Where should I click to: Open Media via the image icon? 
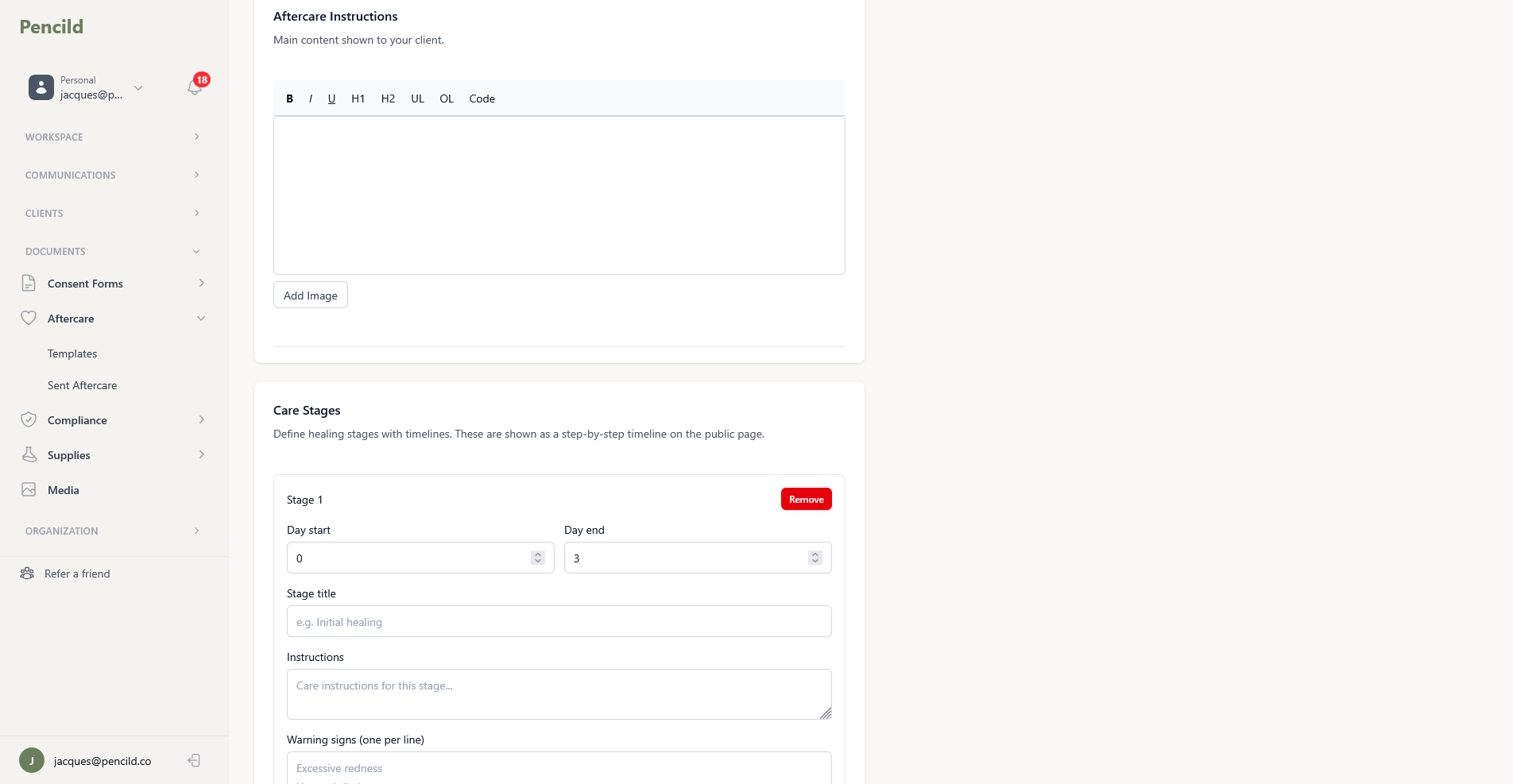(x=29, y=489)
